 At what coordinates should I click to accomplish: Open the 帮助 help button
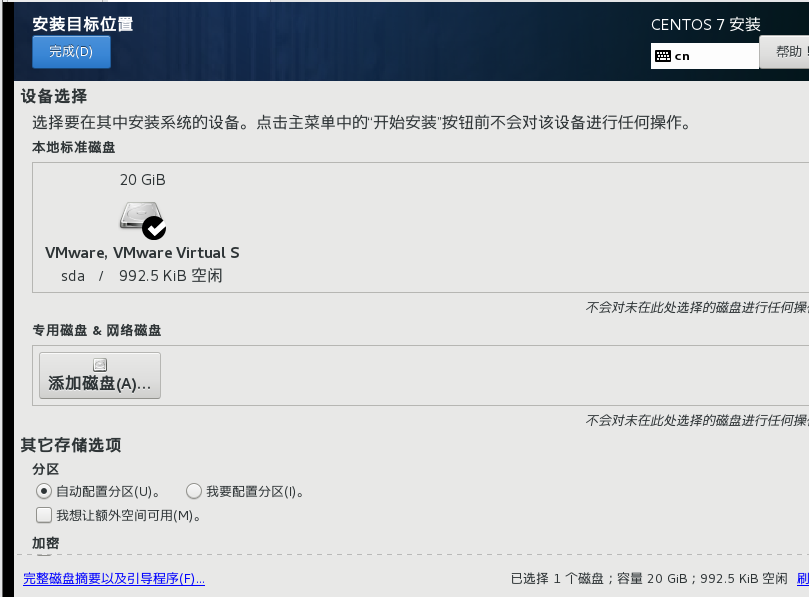786,52
